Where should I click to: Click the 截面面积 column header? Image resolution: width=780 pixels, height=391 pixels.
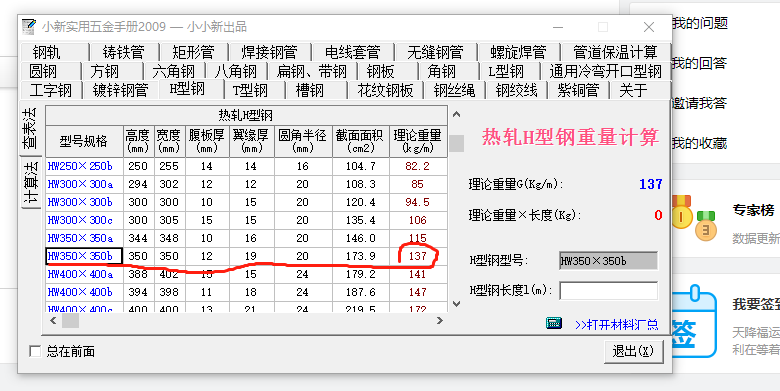(x=361, y=141)
